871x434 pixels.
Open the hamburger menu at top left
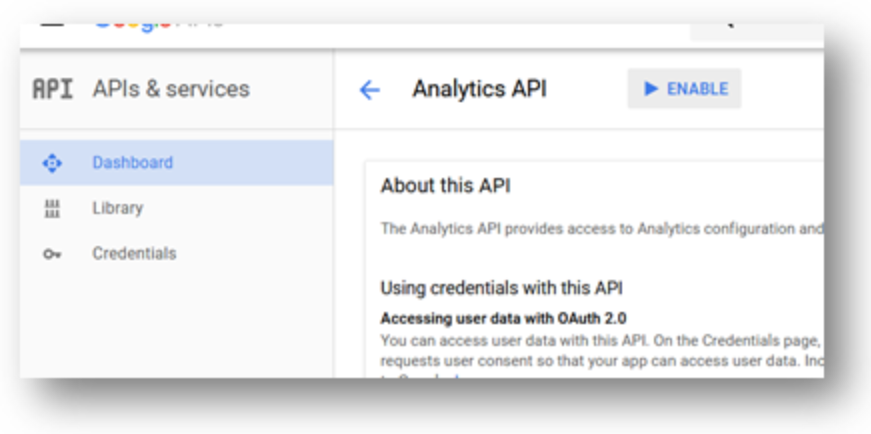(x=52, y=24)
